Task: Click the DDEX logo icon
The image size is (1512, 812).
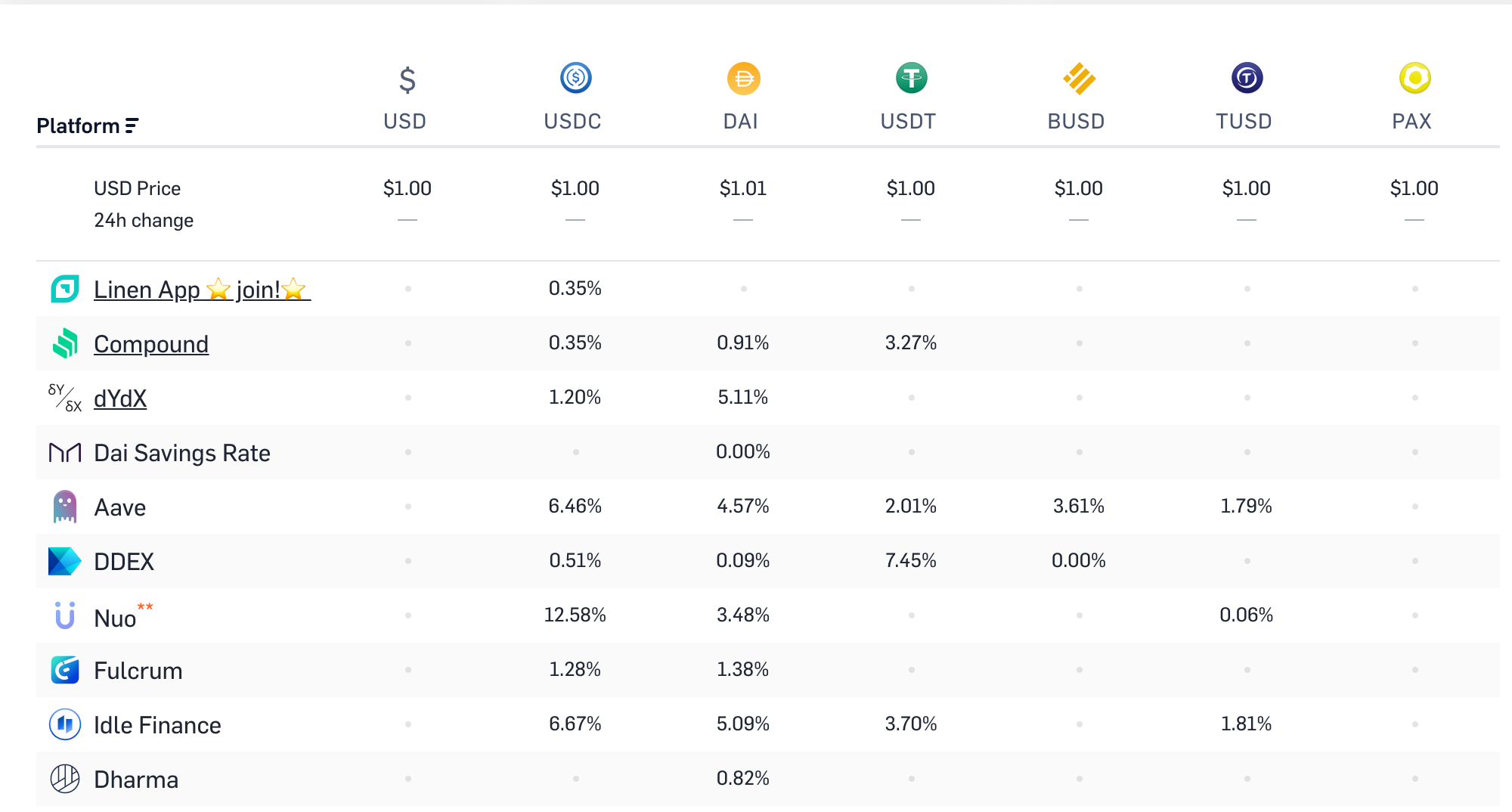Action: [65, 561]
